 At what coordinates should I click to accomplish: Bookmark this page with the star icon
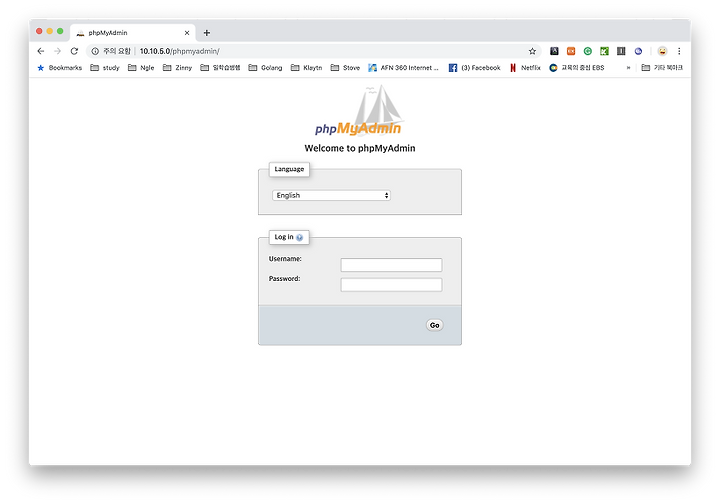point(532,51)
